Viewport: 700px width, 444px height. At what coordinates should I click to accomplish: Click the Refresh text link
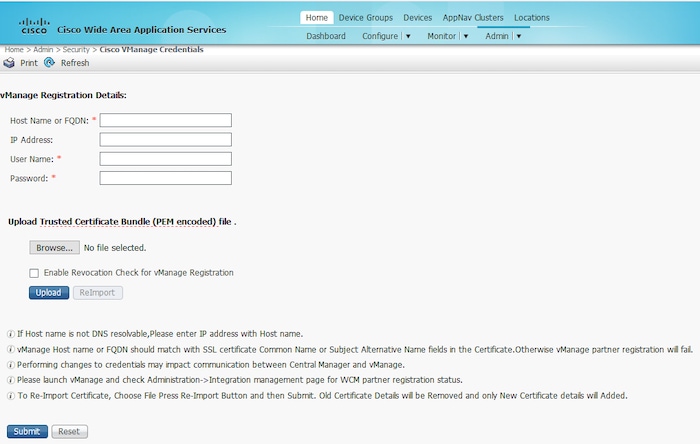75,63
